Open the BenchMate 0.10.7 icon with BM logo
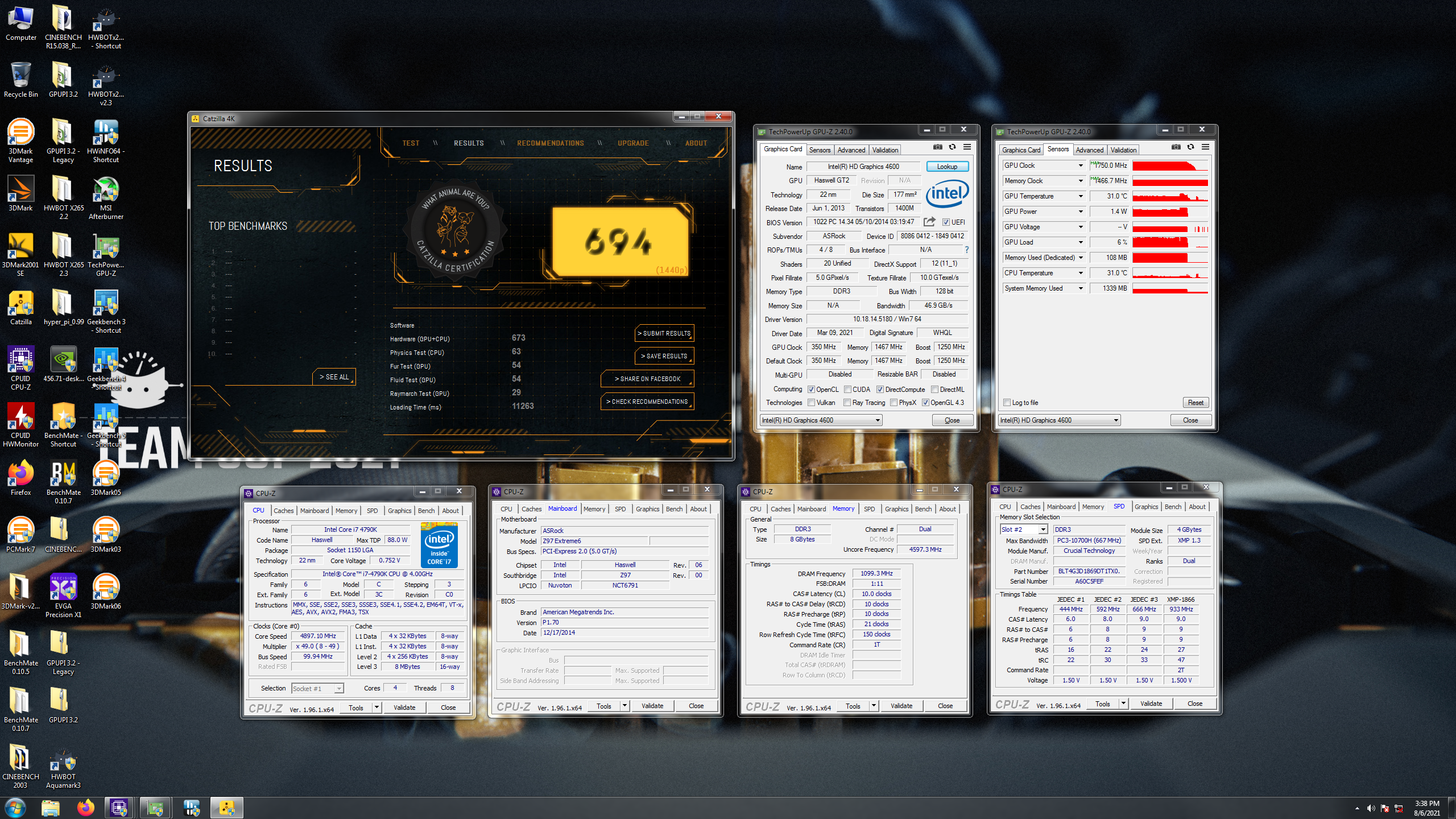This screenshot has height=819, width=1456. [x=63, y=482]
